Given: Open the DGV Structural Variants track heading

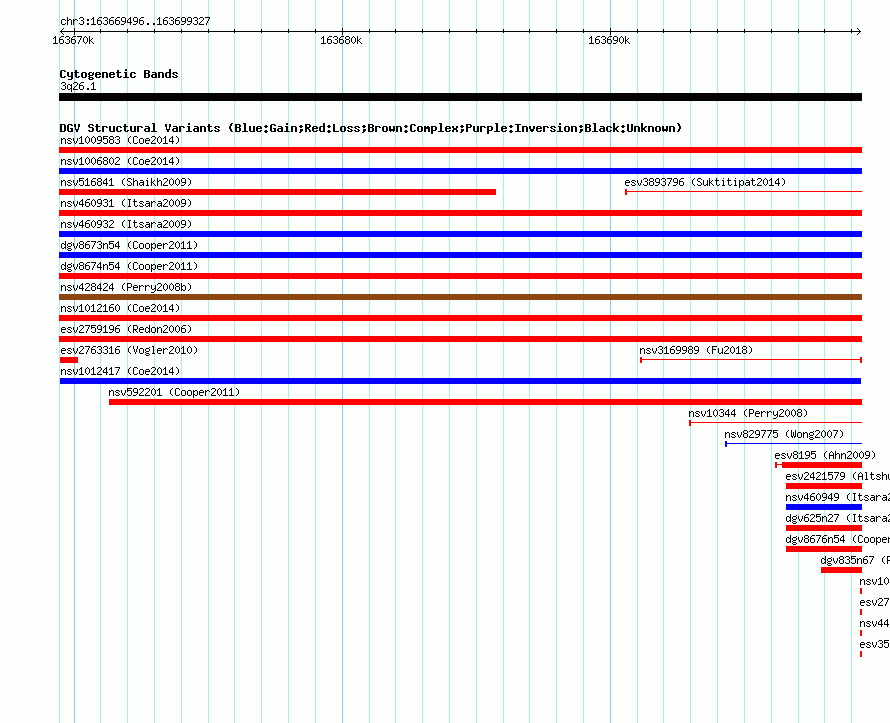Looking at the screenshot, I should (x=371, y=128).
